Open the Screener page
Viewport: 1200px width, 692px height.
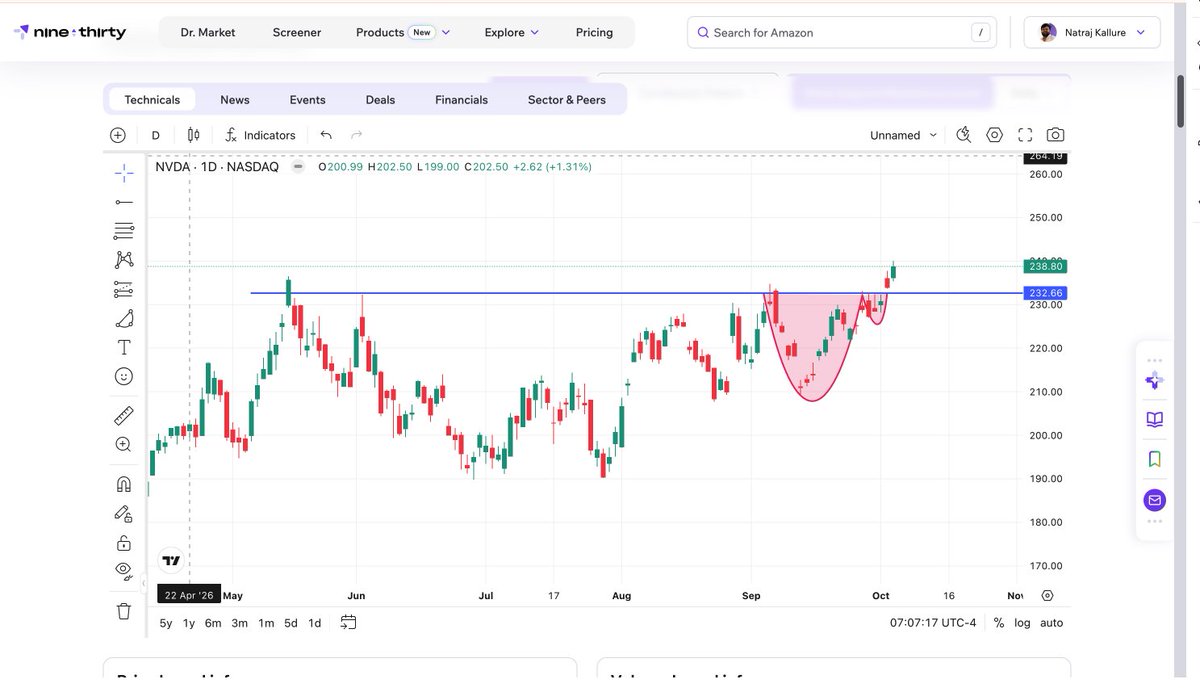click(297, 32)
